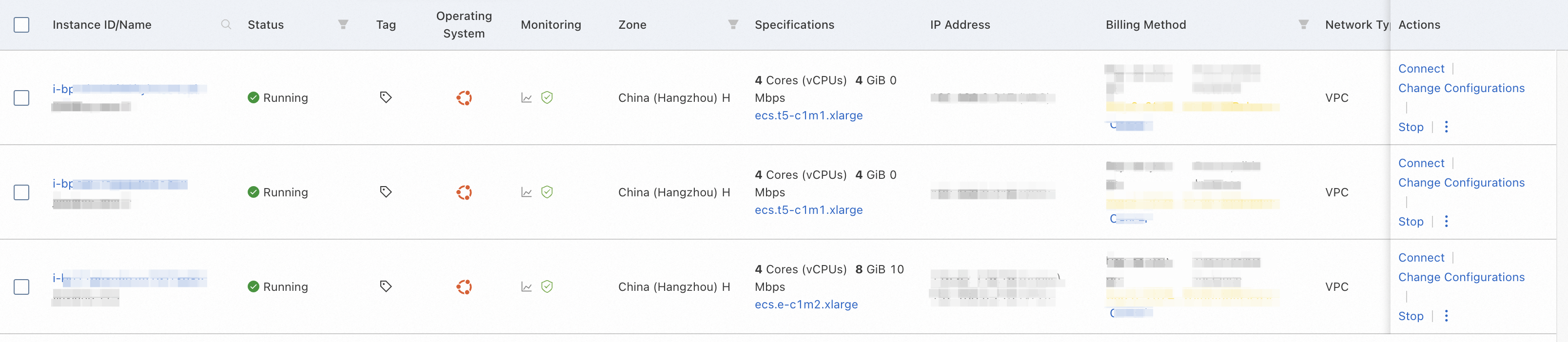1568x342 pixels.
Task: Open monitoring chart for second instance
Action: (527, 192)
